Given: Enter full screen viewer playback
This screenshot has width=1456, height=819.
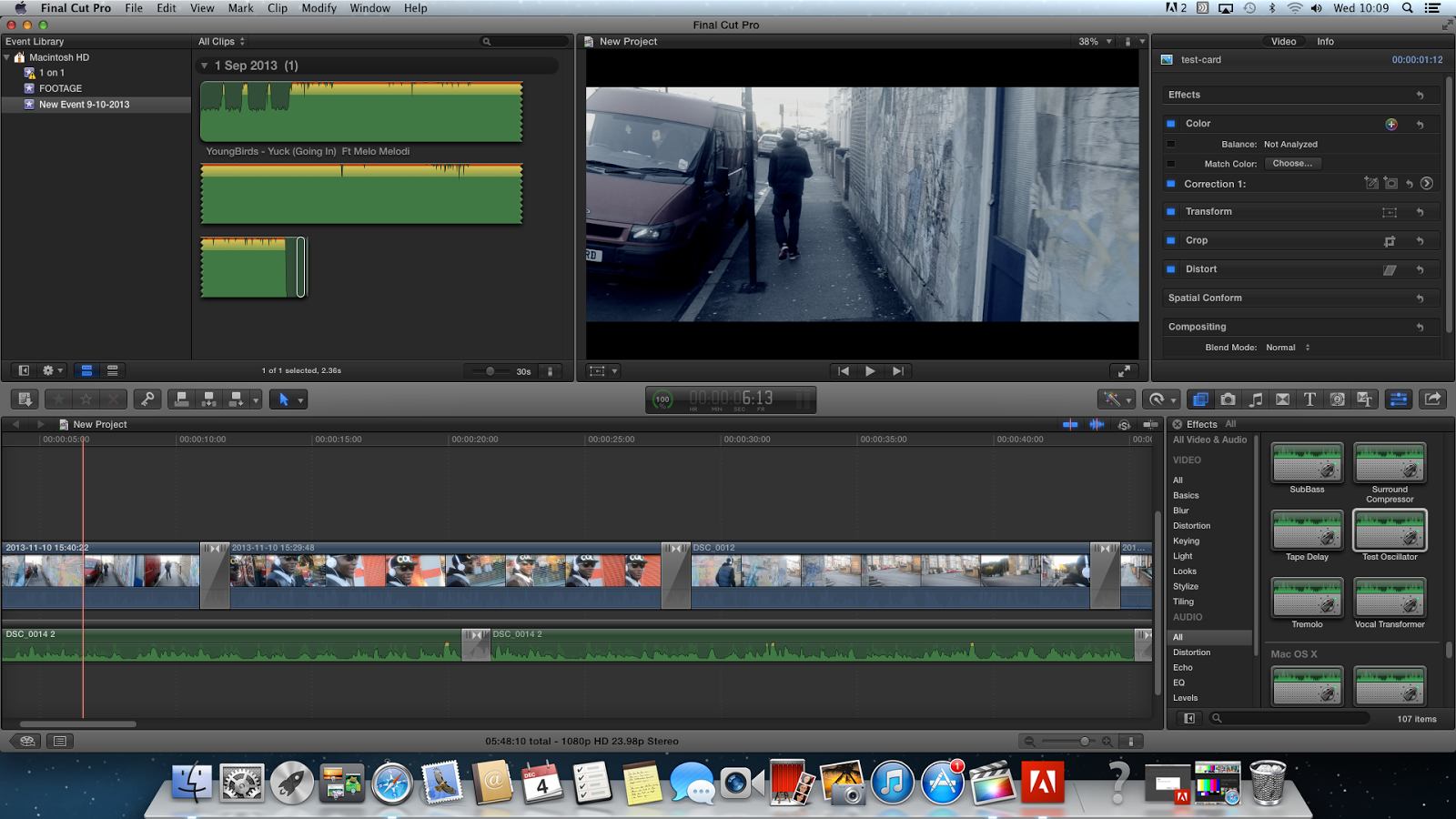Looking at the screenshot, I should coord(1124,371).
